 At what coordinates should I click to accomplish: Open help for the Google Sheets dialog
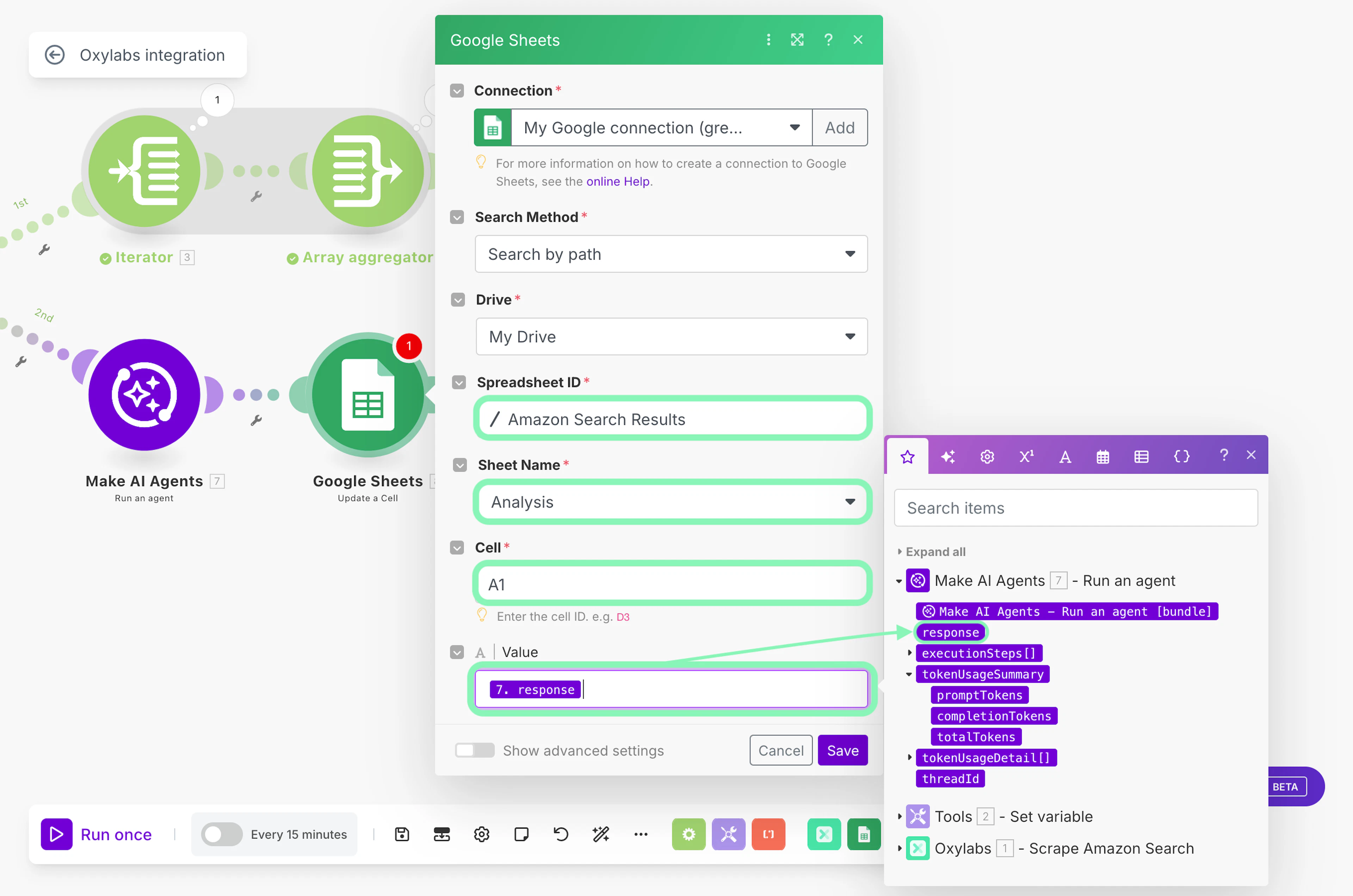pos(828,39)
